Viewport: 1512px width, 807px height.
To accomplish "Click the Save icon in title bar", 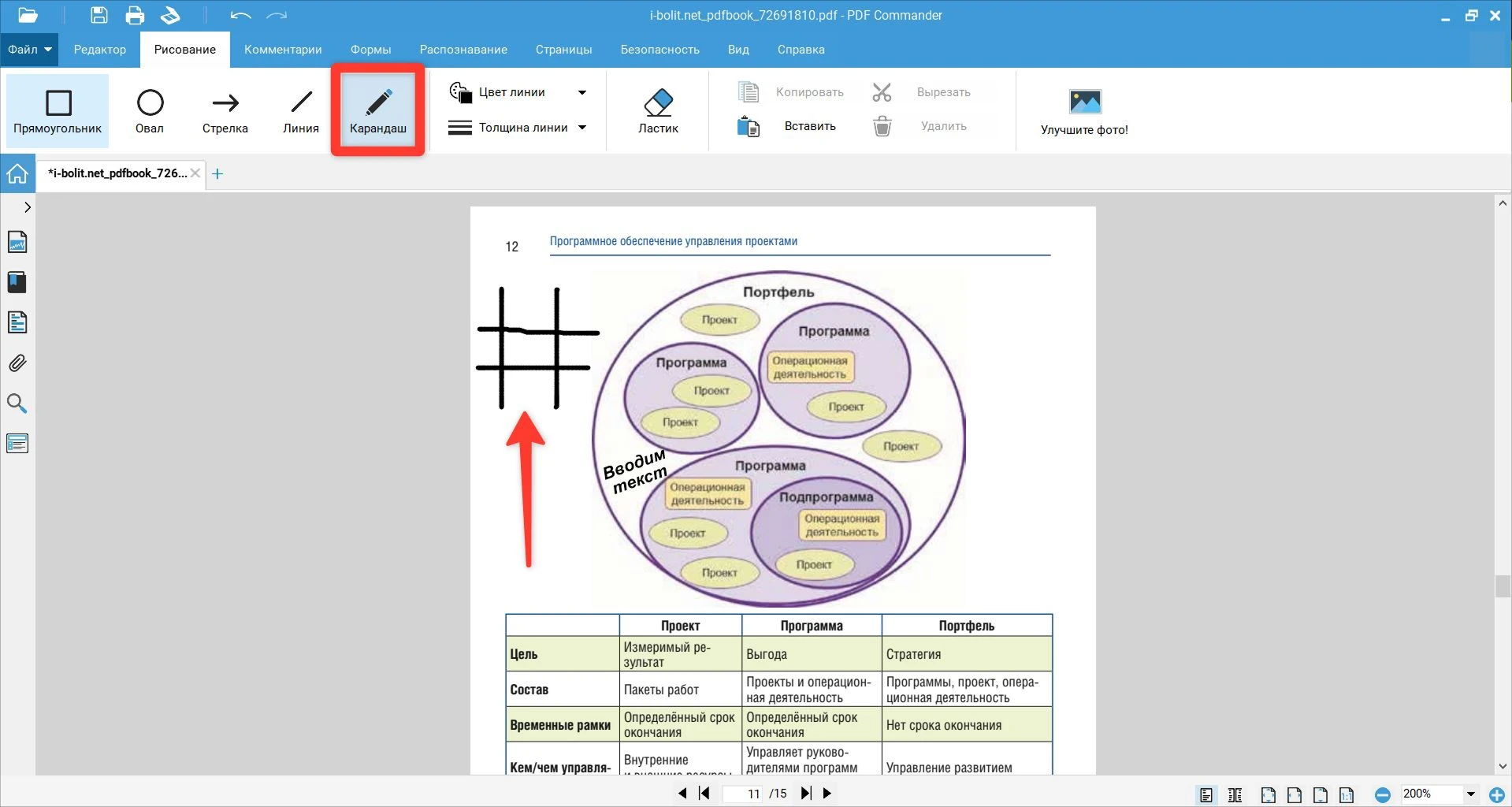I will coord(98,15).
